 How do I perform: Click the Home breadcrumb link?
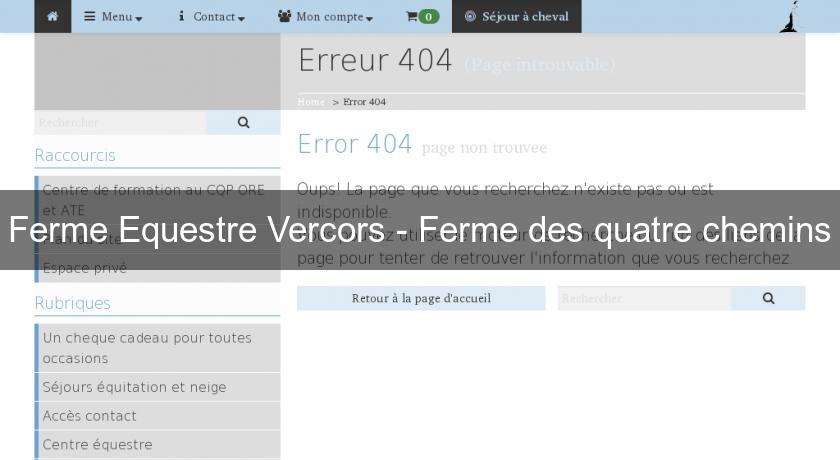311,102
